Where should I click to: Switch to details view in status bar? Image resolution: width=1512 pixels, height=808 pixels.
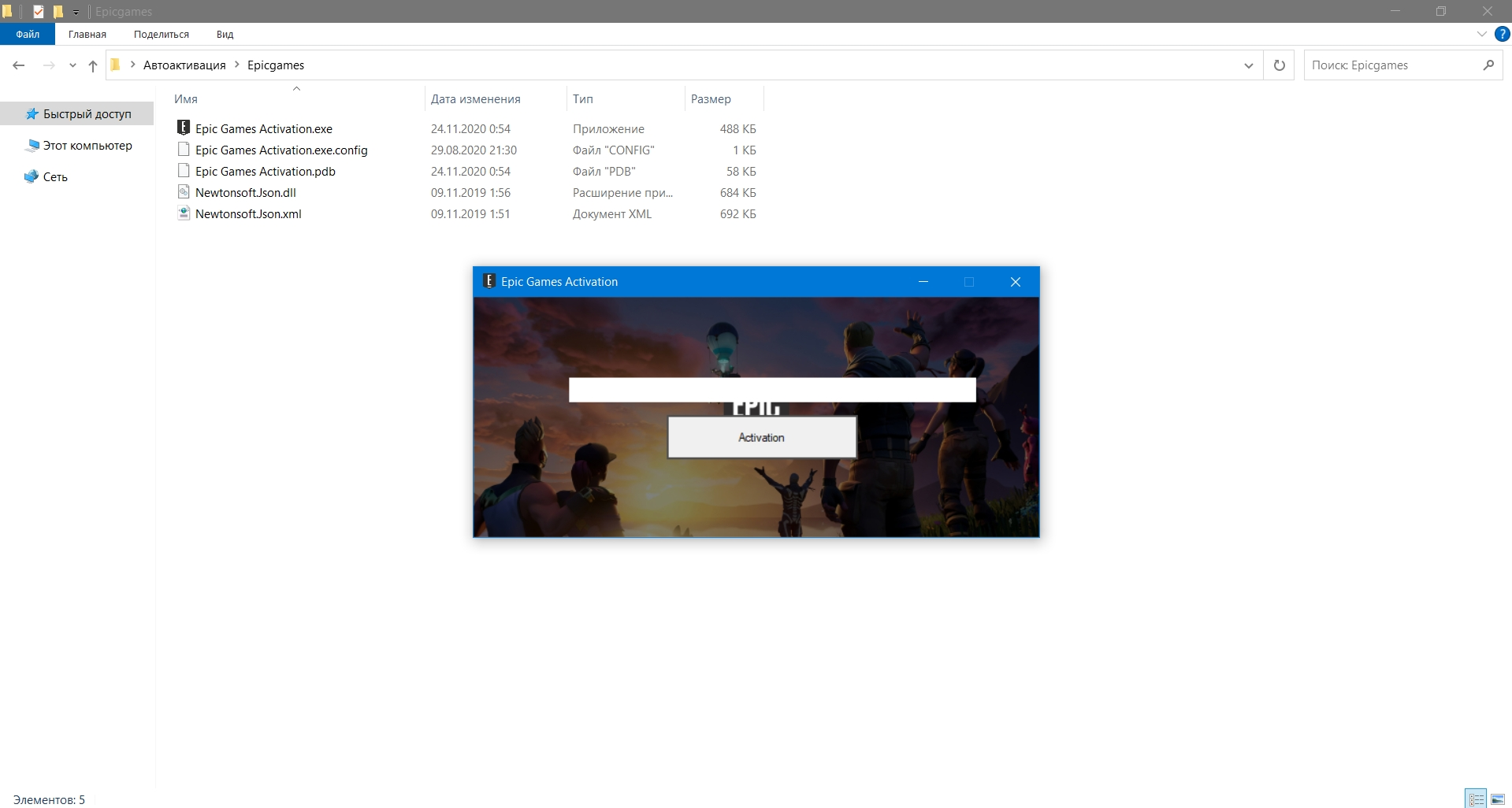[1476, 799]
